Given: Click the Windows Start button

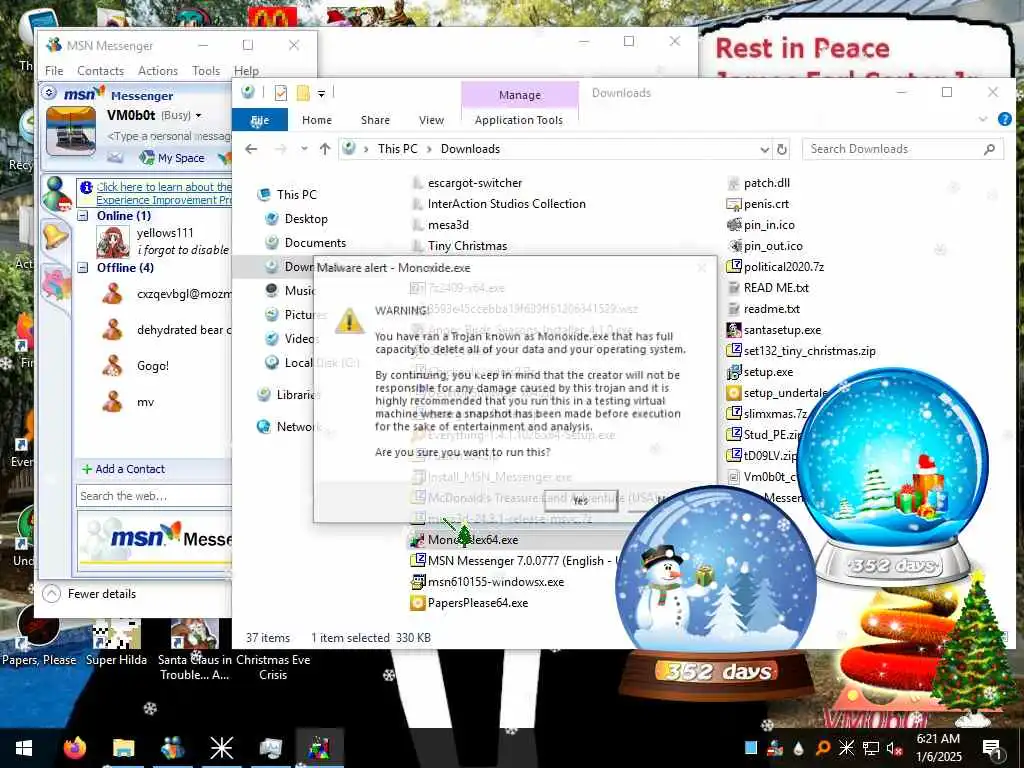Looking at the screenshot, I should [x=24, y=748].
